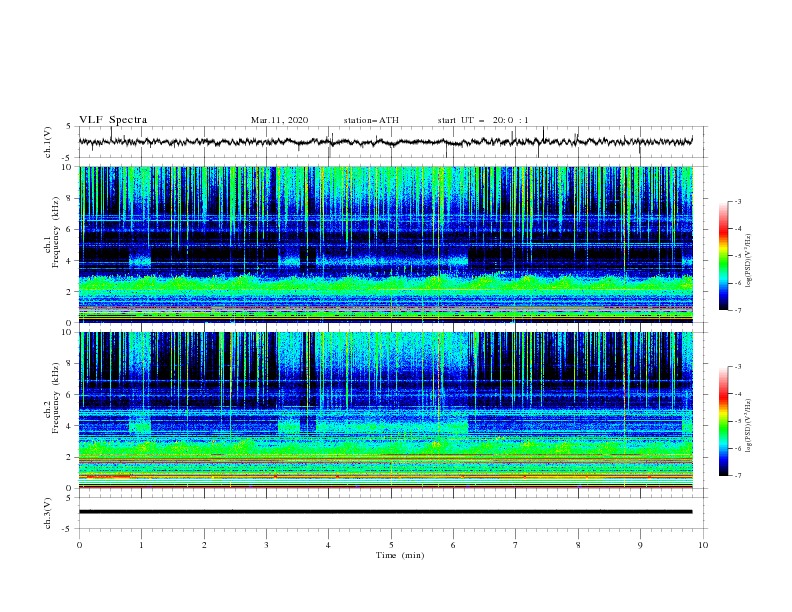
Task: Click the 'Time (min)' axis label
Action: [x=400, y=555]
